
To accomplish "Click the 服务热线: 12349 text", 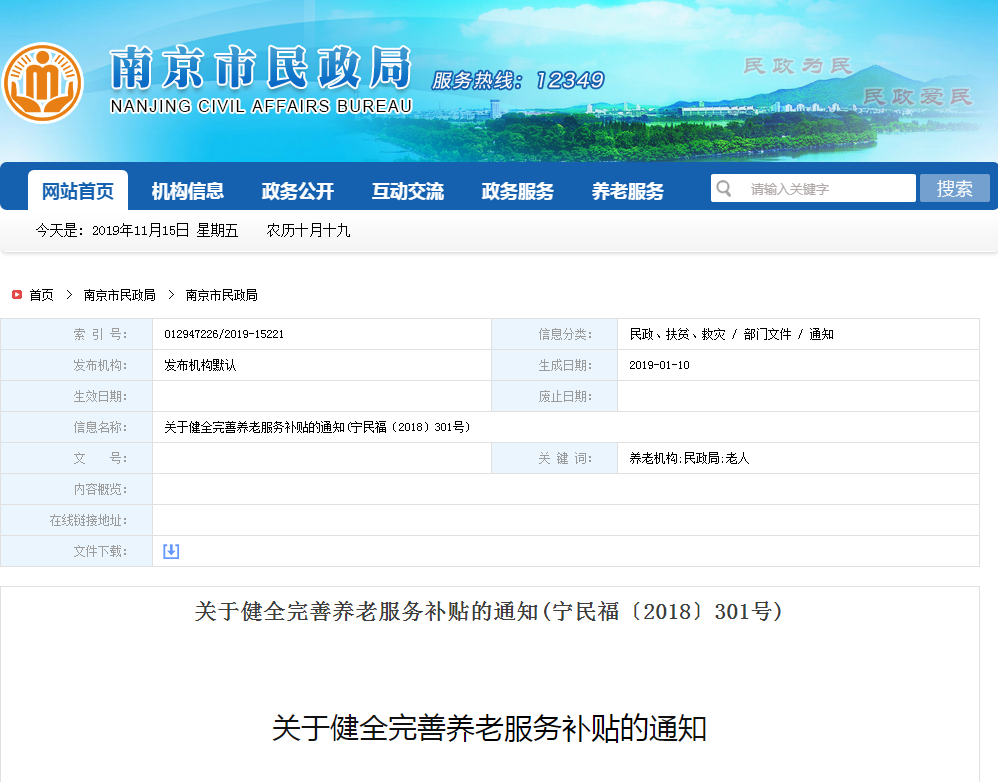I will 518,81.
